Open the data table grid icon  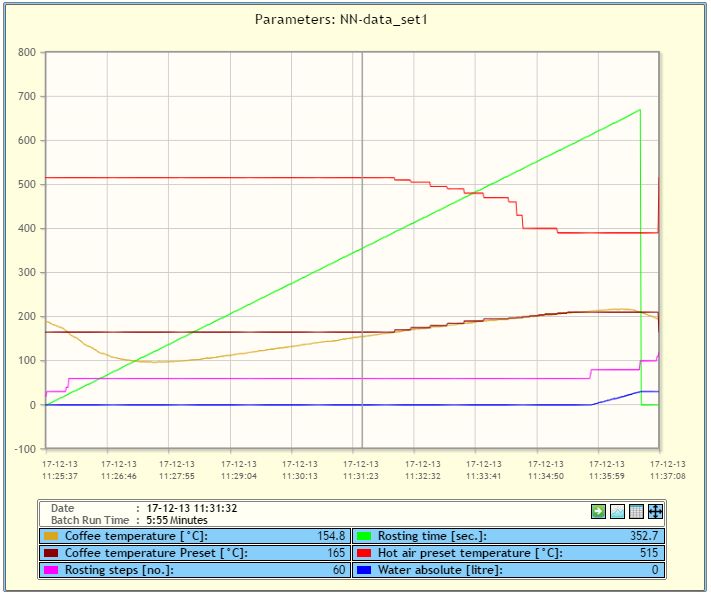click(636, 512)
